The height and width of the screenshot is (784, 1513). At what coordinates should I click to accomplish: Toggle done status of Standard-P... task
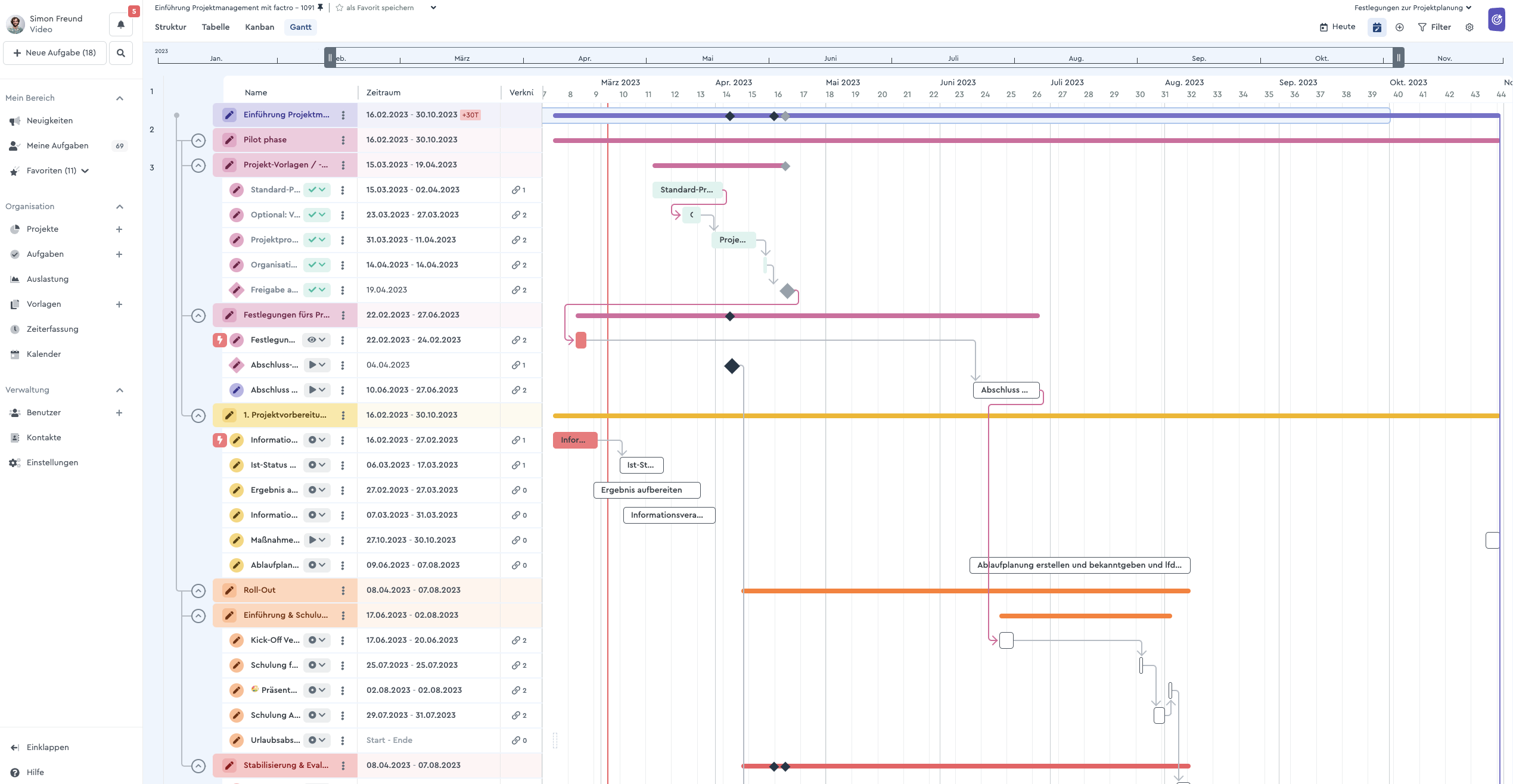point(317,190)
